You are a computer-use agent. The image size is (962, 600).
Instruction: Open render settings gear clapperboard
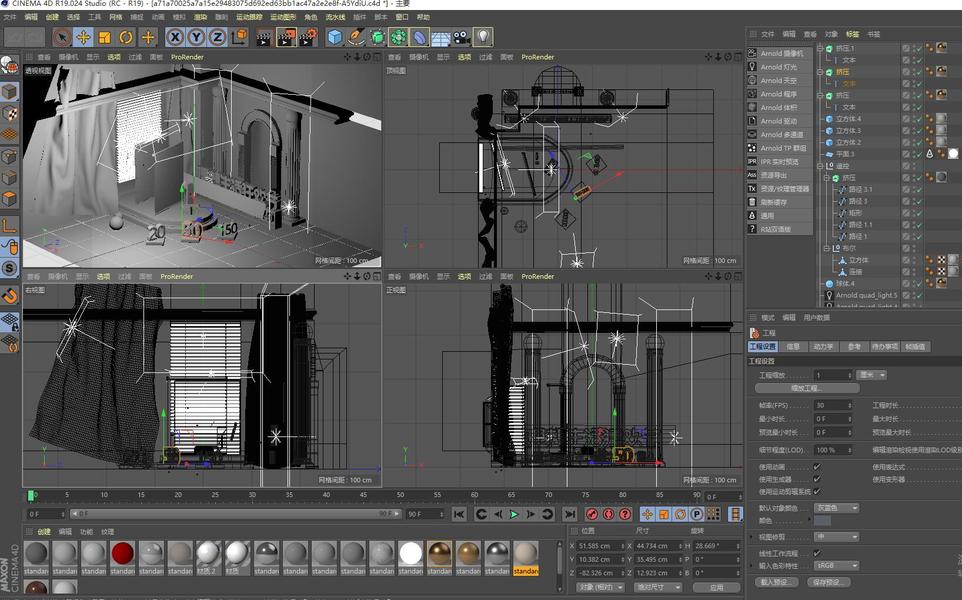click(307, 37)
